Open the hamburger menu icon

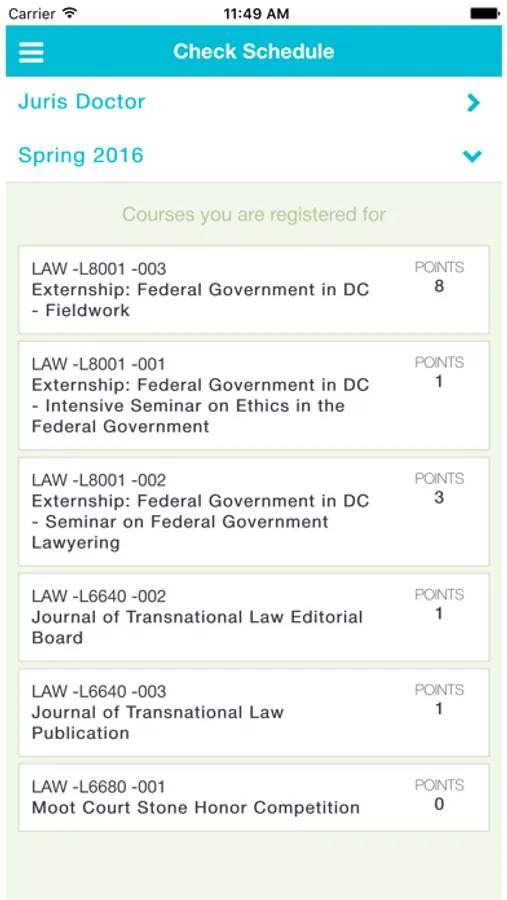coord(31,52)
